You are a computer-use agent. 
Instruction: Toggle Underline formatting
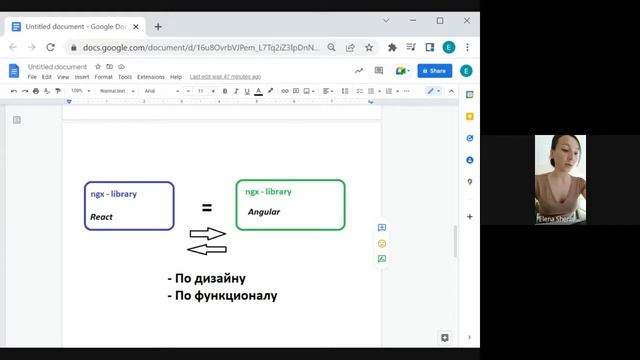pos(247,91)
